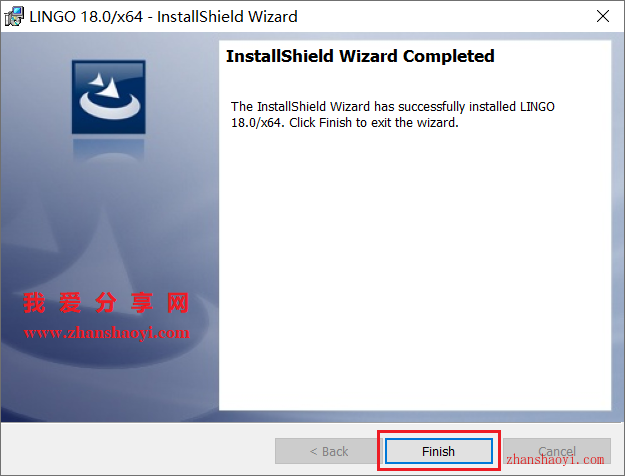Click the empty gray area left of Back

tap(138, 450)
